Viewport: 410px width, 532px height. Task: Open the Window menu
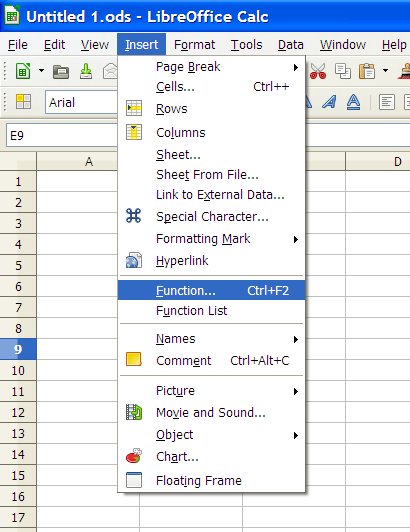coord(343,45)
